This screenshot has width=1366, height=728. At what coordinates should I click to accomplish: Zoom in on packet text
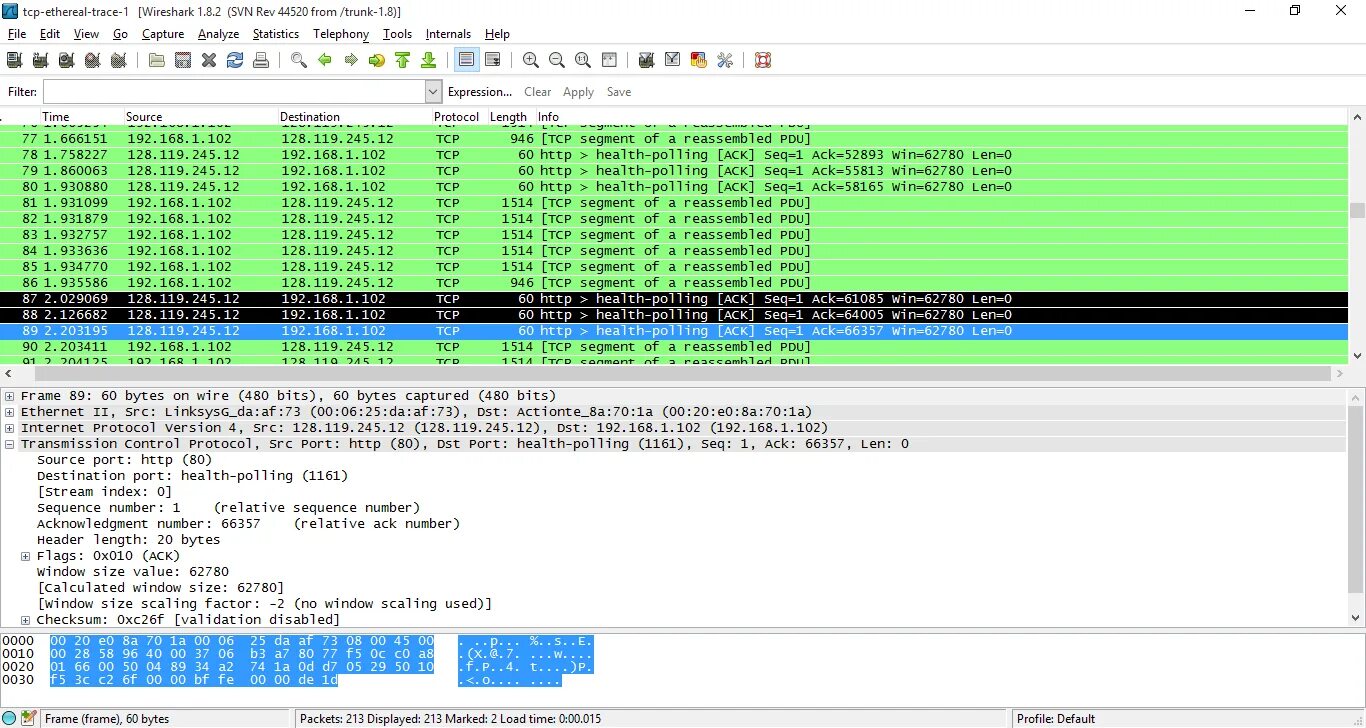[531, 60]
